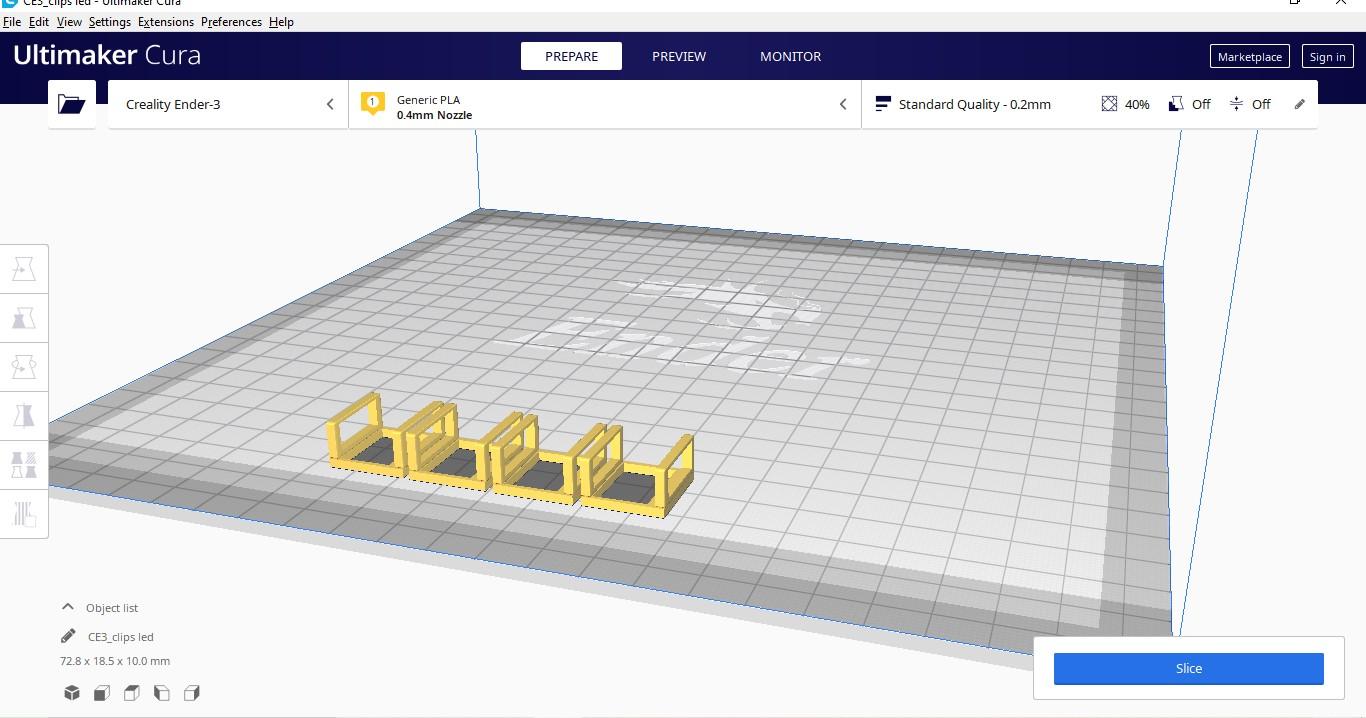Click the blue Slice button
The image size is (1366, 718).
point(1189,668)
